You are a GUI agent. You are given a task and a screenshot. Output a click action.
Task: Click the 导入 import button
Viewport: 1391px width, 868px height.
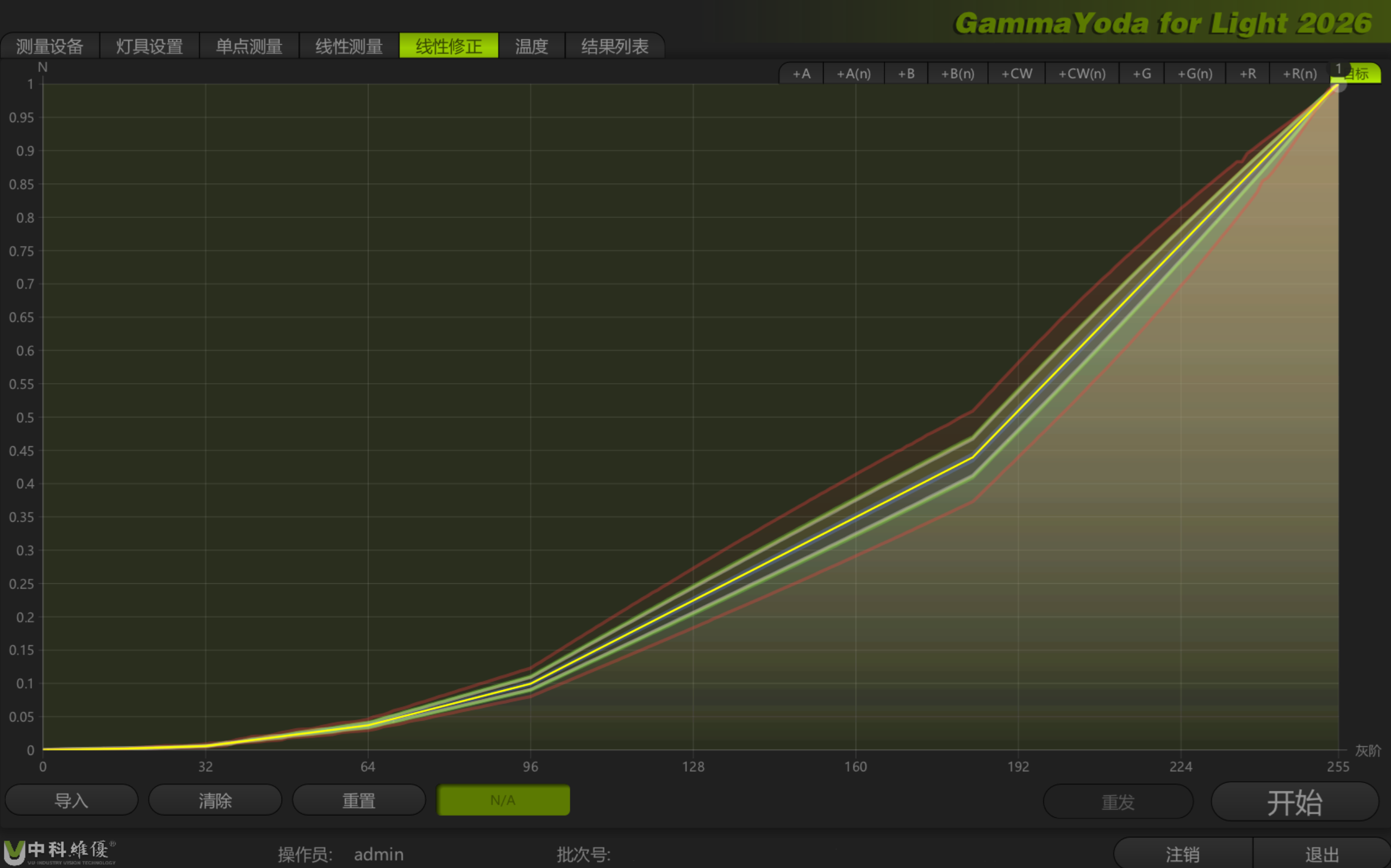click(71, 800)
